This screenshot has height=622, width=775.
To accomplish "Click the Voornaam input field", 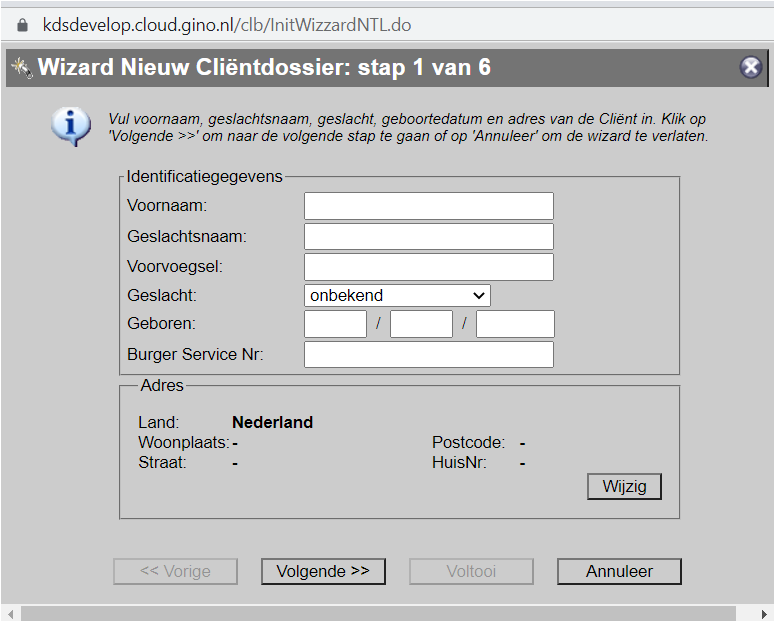I will (x=428, y=206).
